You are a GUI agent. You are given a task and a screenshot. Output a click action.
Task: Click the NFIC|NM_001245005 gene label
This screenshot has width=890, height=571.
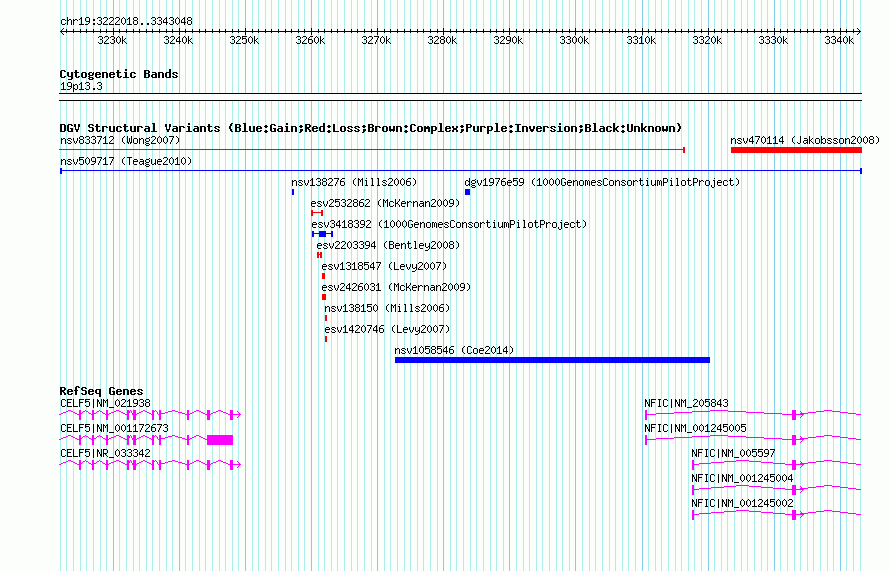point(695,428)
